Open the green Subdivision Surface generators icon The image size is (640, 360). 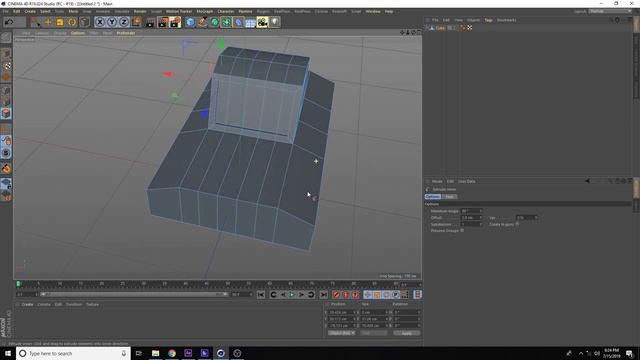[214, 22]
